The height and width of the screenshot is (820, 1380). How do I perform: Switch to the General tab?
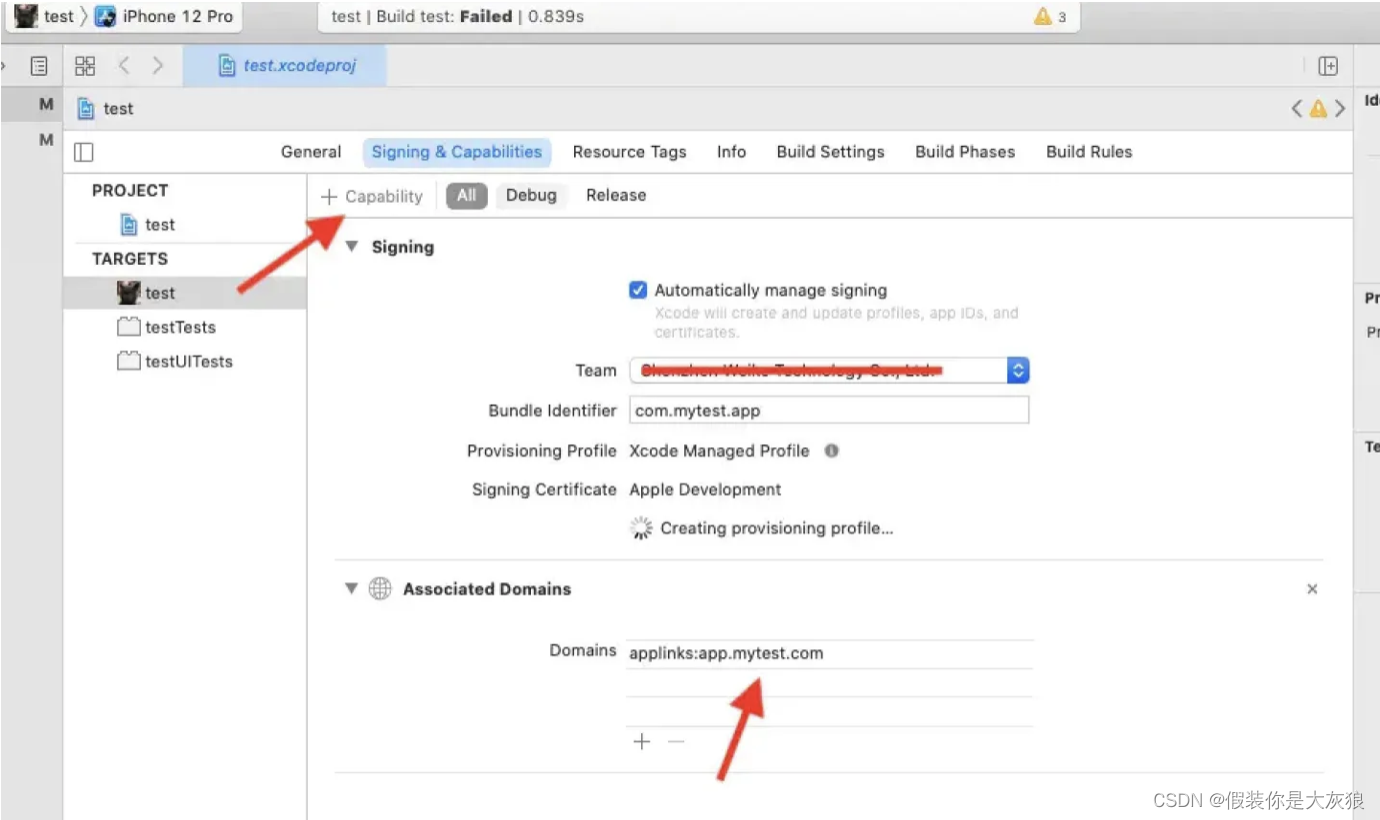pos(311,152)
